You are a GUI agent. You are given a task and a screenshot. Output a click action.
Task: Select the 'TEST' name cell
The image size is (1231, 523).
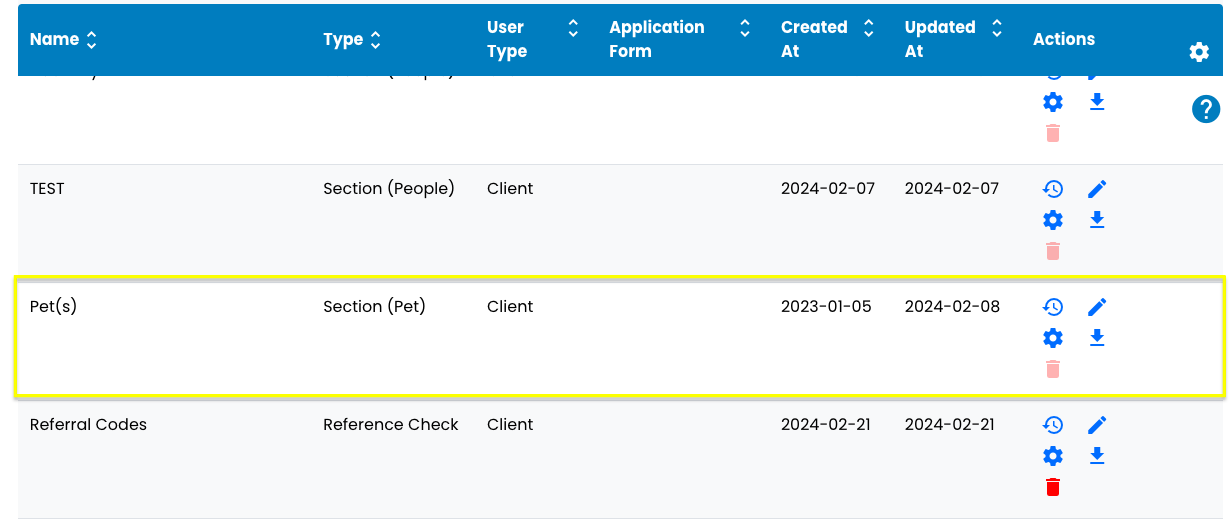(x=47, y=188)
